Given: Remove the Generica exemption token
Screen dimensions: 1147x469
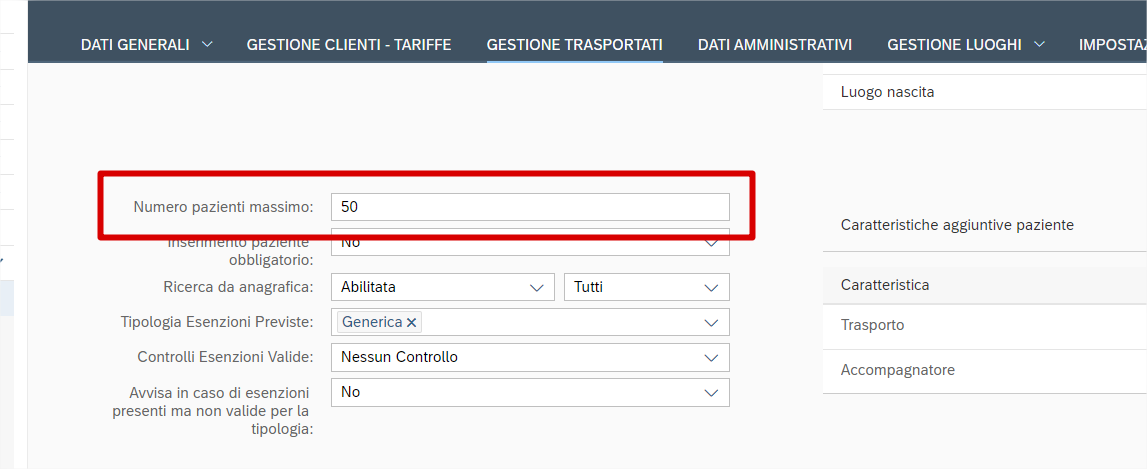Looking at the screenshot, I should click(x=411, y=323).
